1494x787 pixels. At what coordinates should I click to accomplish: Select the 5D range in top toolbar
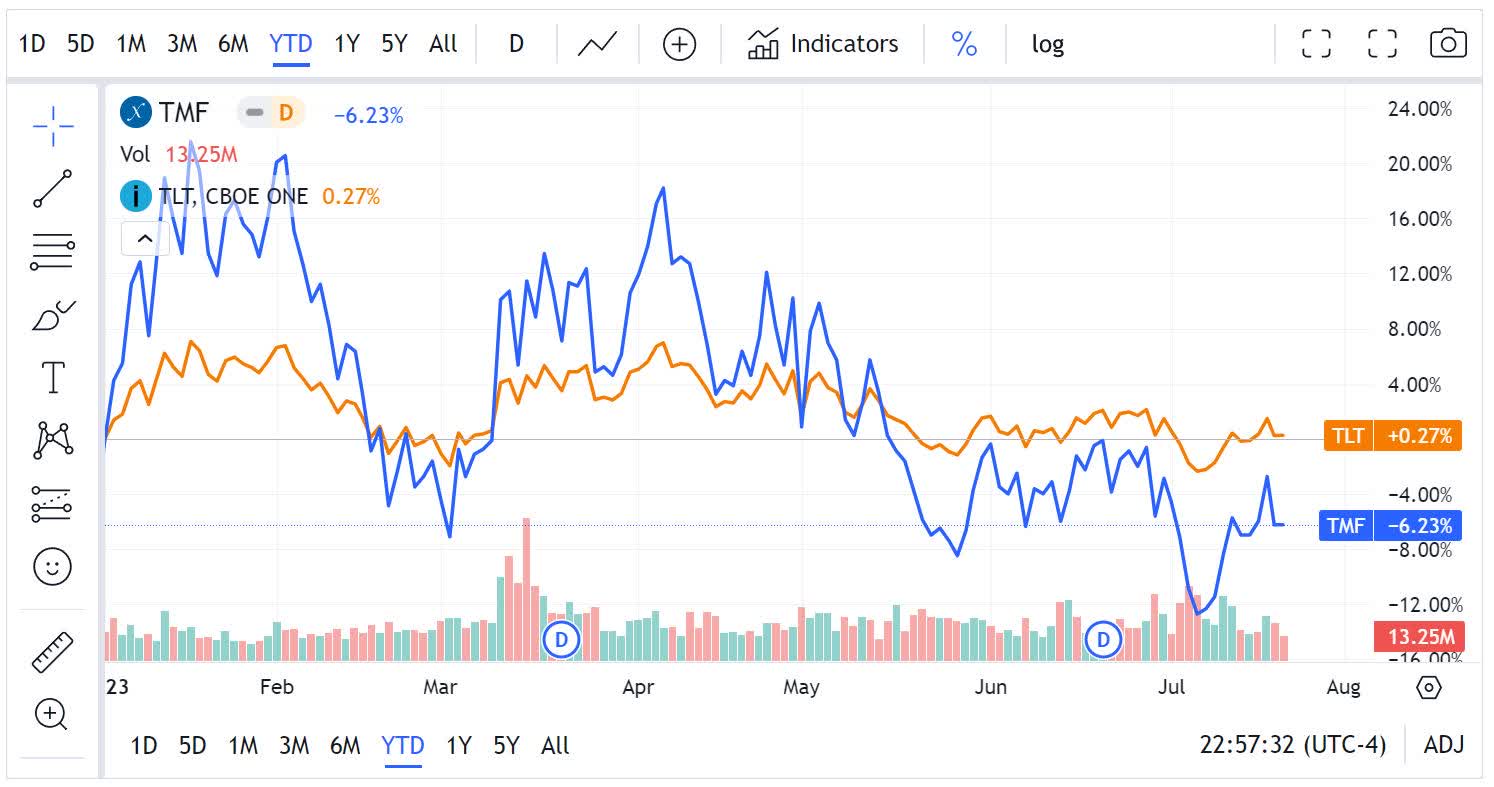pos(80,44)
